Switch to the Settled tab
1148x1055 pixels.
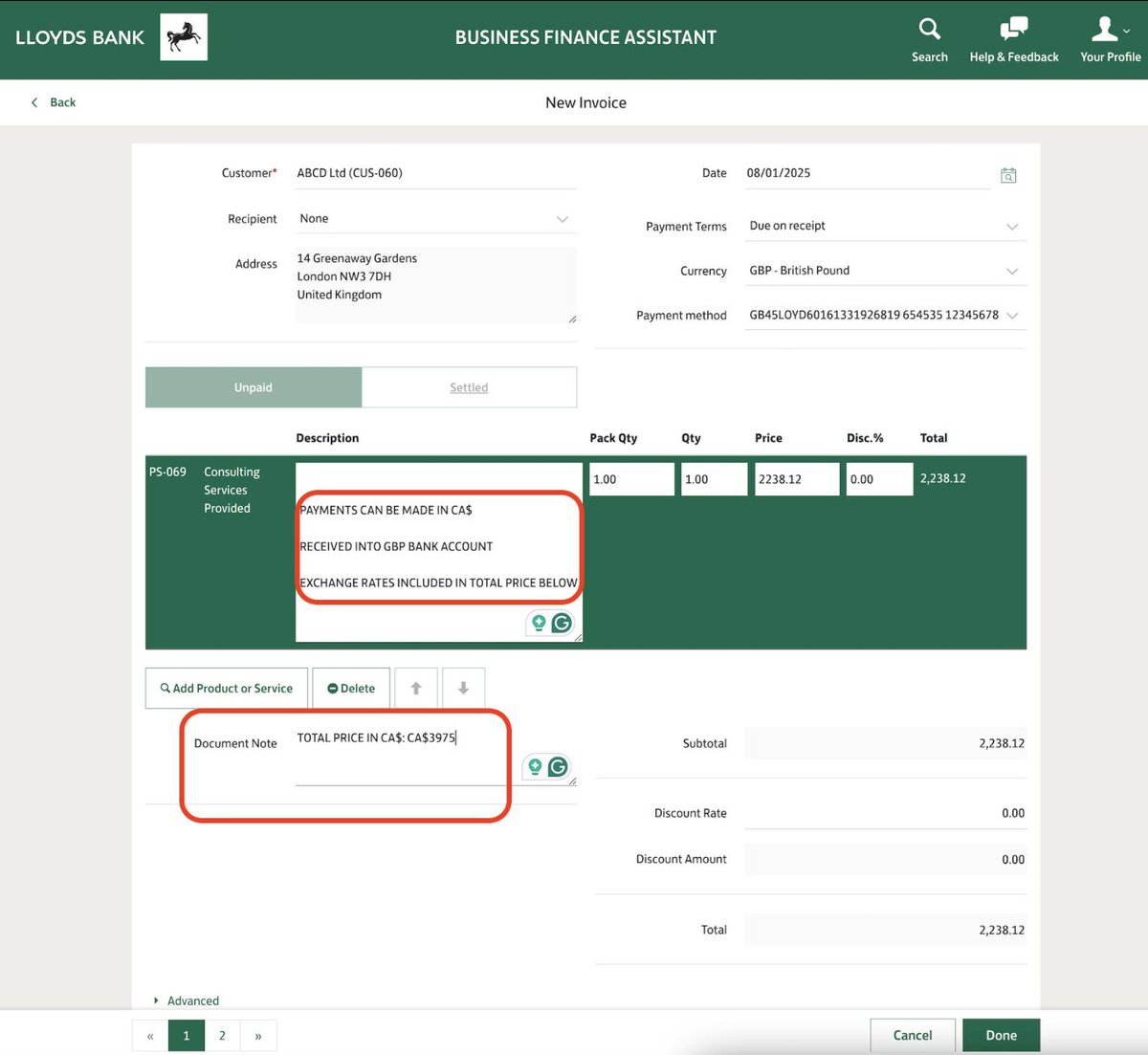[469, 387]
